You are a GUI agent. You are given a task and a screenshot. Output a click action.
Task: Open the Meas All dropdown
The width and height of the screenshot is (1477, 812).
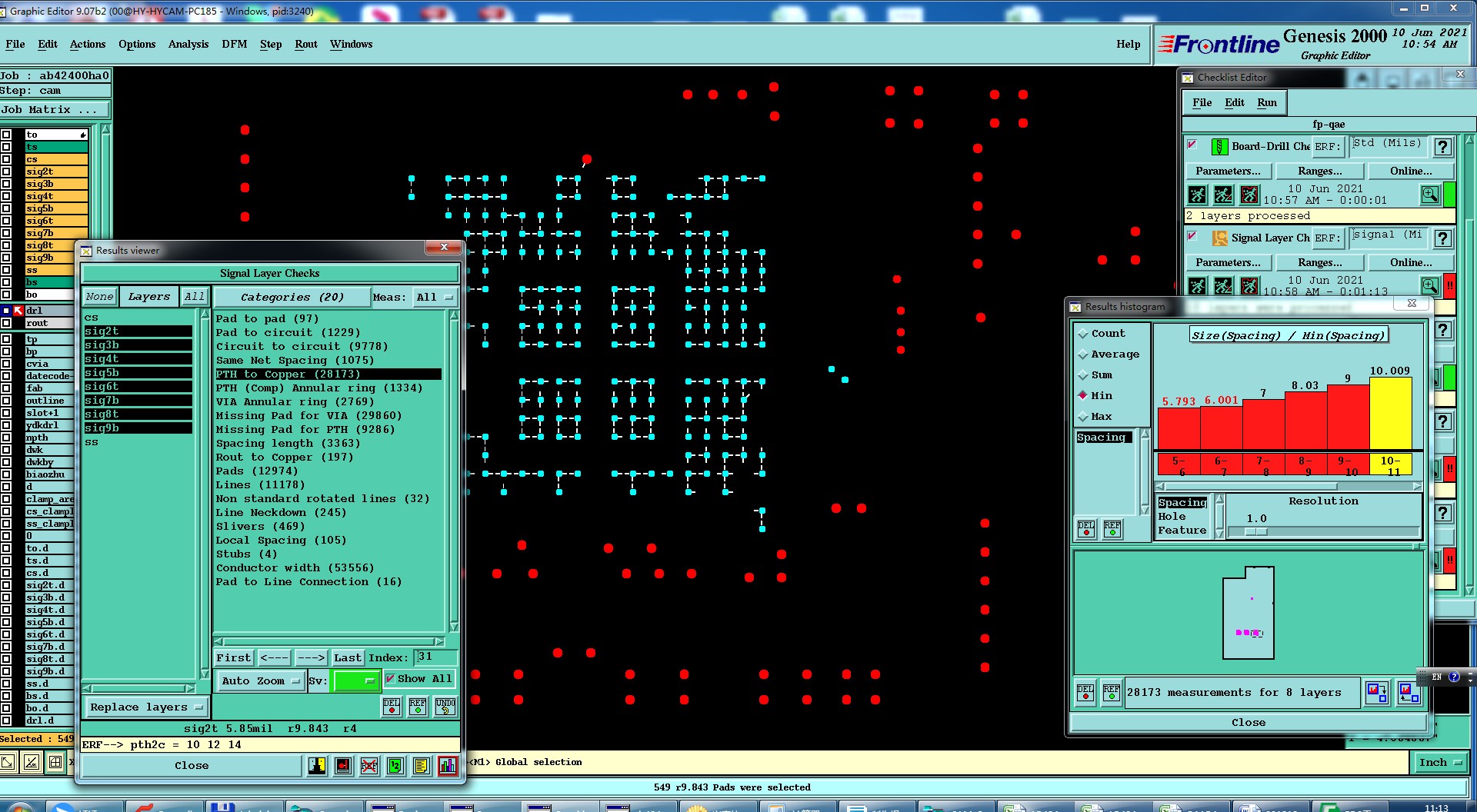pos(435,297)
